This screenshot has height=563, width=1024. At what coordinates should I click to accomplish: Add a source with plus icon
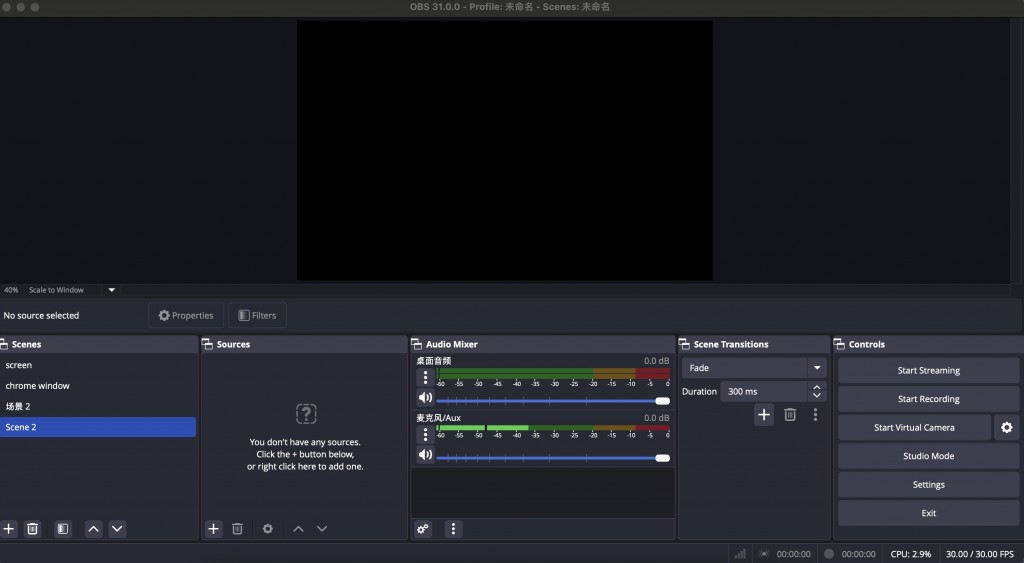[x=214, y=529]
